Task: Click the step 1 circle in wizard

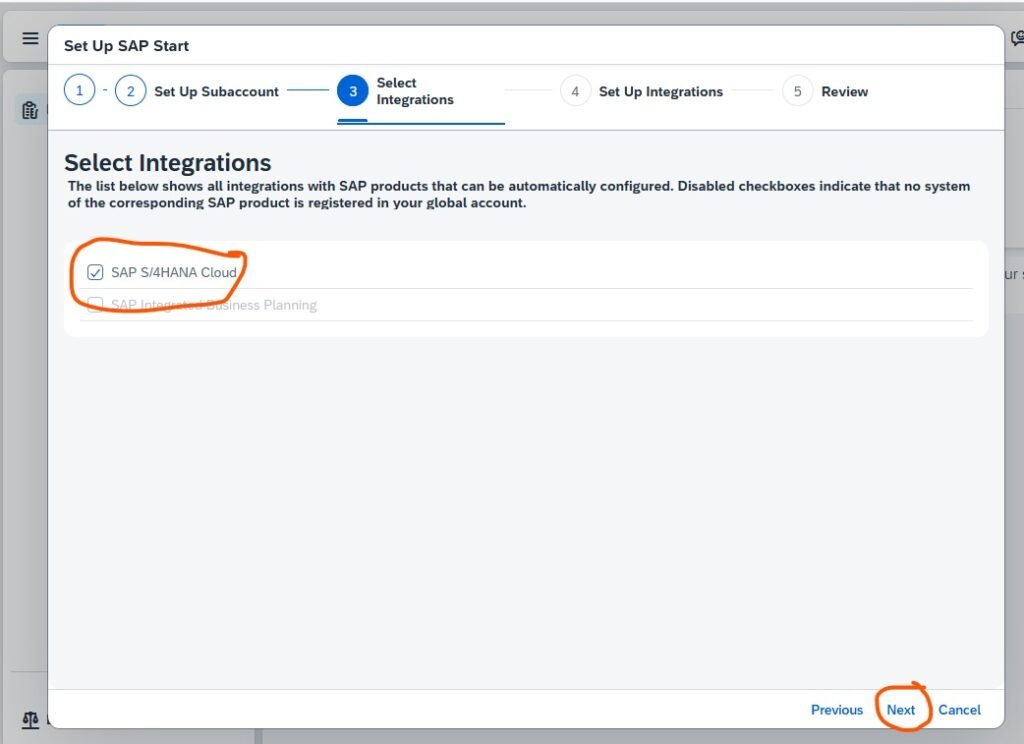Action: [80, 91]
